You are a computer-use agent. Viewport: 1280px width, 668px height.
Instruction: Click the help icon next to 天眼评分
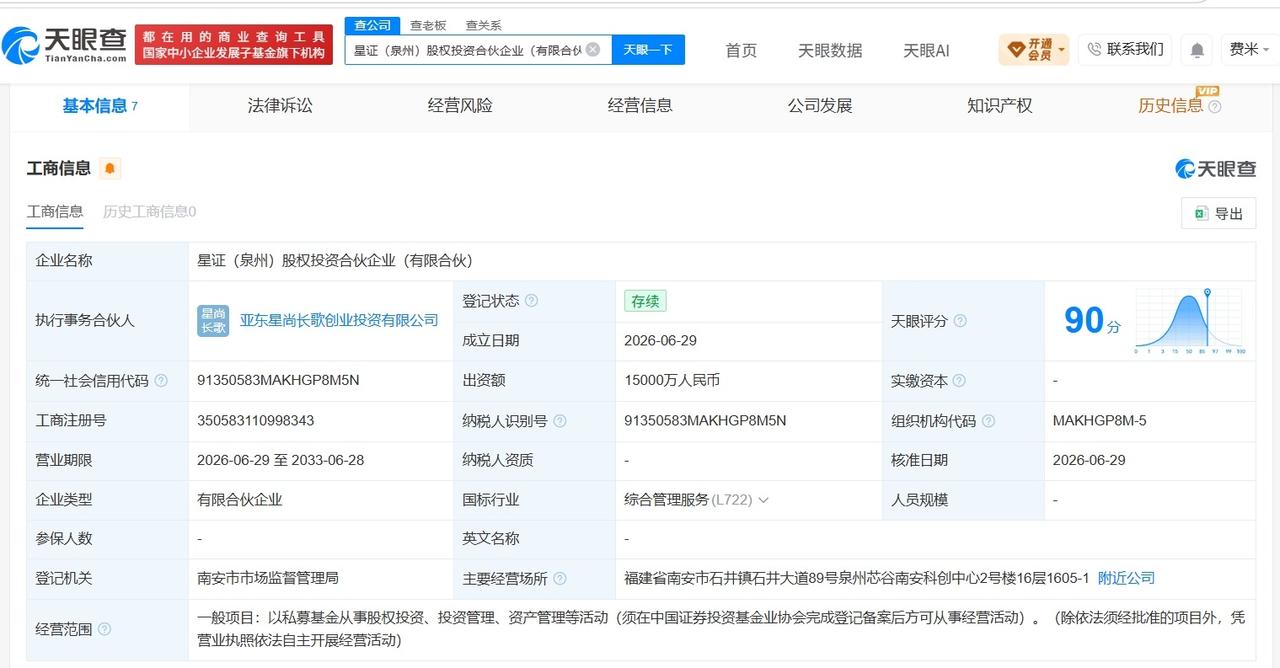[x=960, y=321]
